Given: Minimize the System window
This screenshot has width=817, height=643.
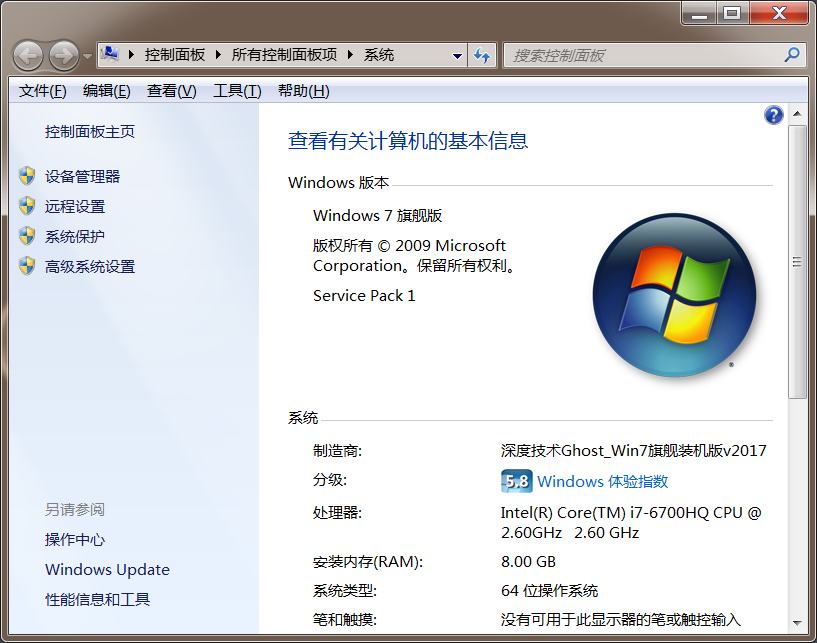Looking at the screenshot, I should 699,14.
